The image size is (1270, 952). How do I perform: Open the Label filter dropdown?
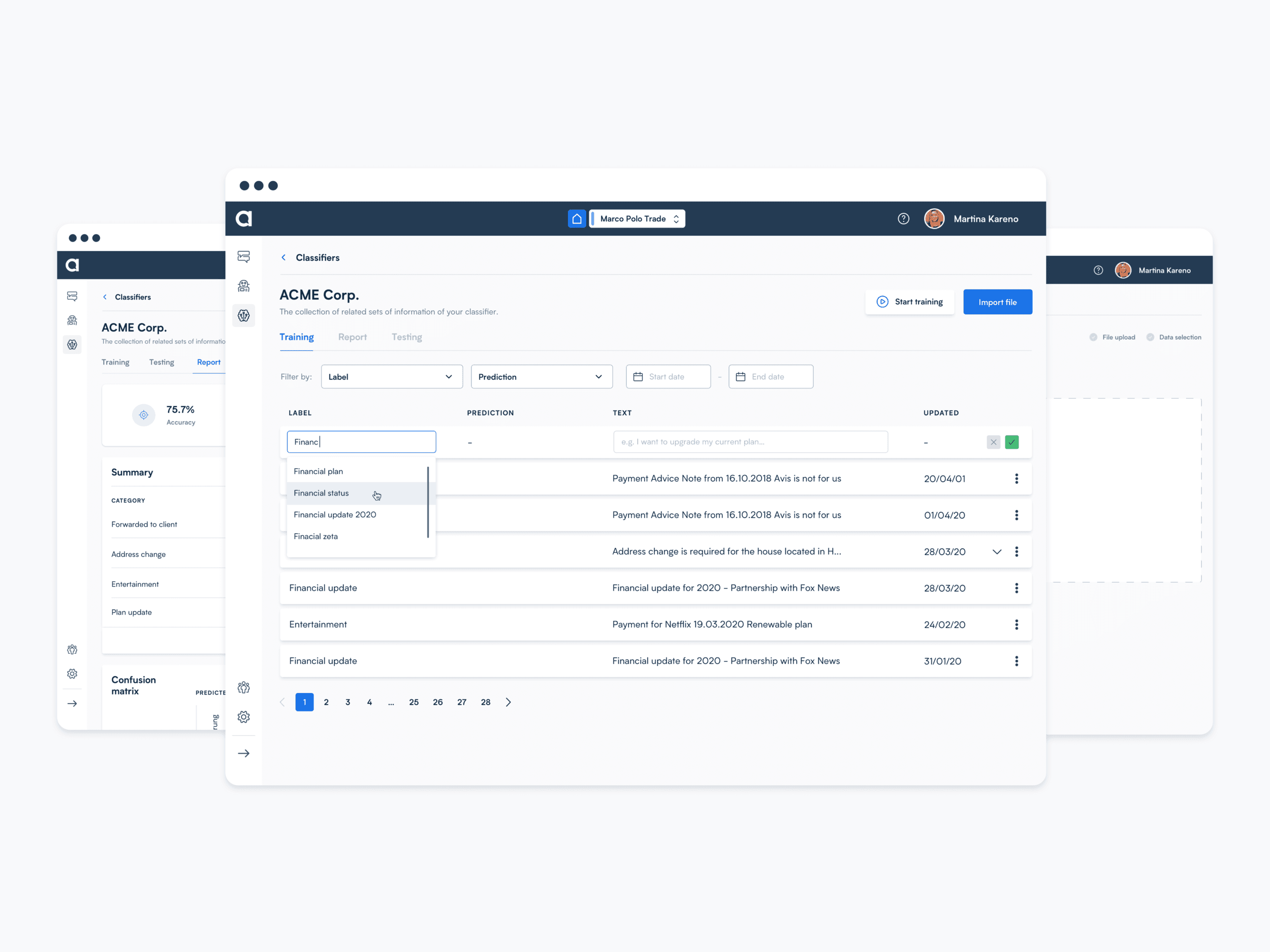pyautogui.click(x=392, y=376)
